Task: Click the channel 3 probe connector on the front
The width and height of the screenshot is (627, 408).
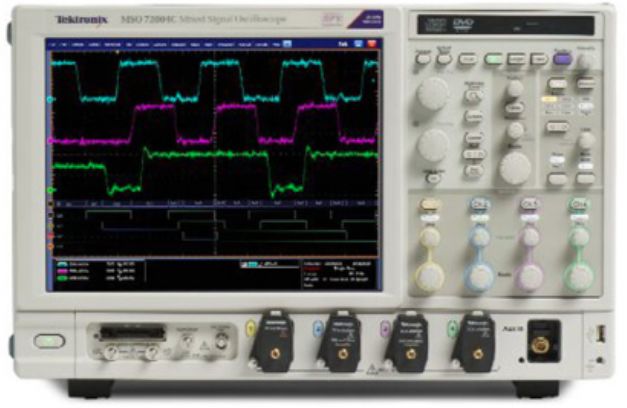Action: tap(411, 354)
